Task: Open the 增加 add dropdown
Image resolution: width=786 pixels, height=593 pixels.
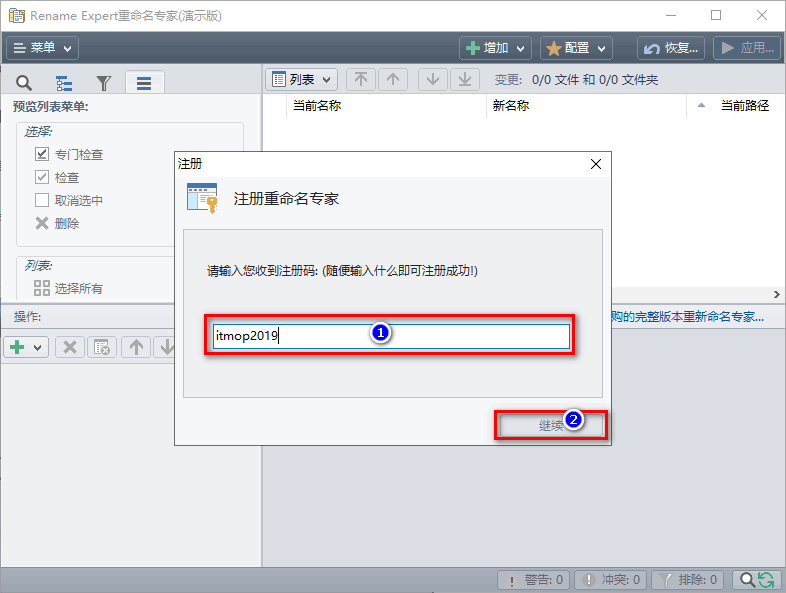Action: (495, 48)
